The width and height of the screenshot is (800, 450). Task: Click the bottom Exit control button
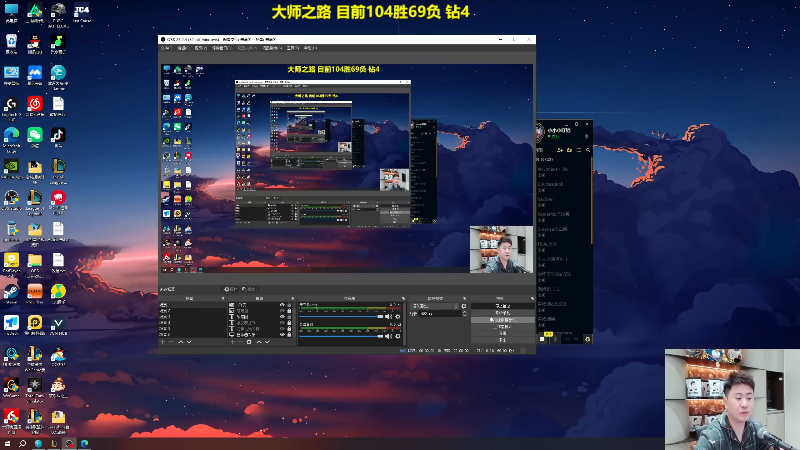click(x=503, y=340)
